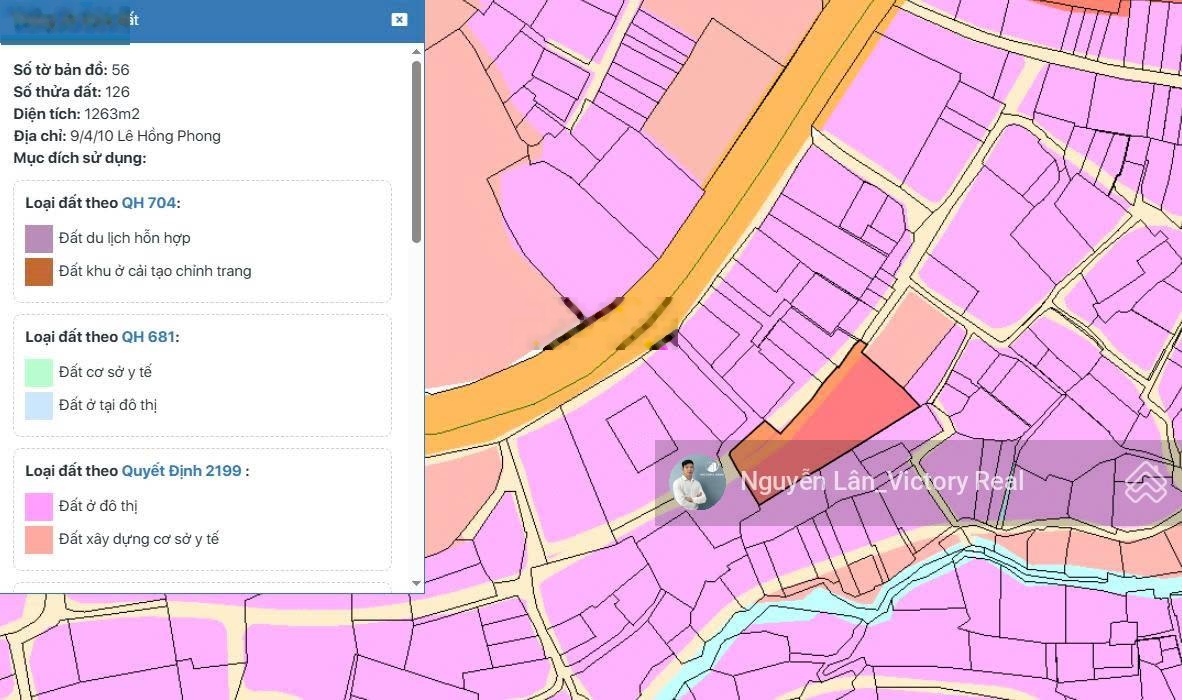Open the Quyết Định 2199 link

click(x=182, y=471)
